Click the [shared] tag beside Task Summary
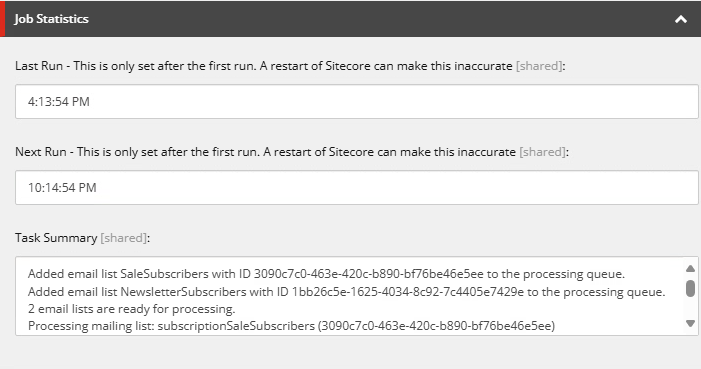 coord(123,238)
